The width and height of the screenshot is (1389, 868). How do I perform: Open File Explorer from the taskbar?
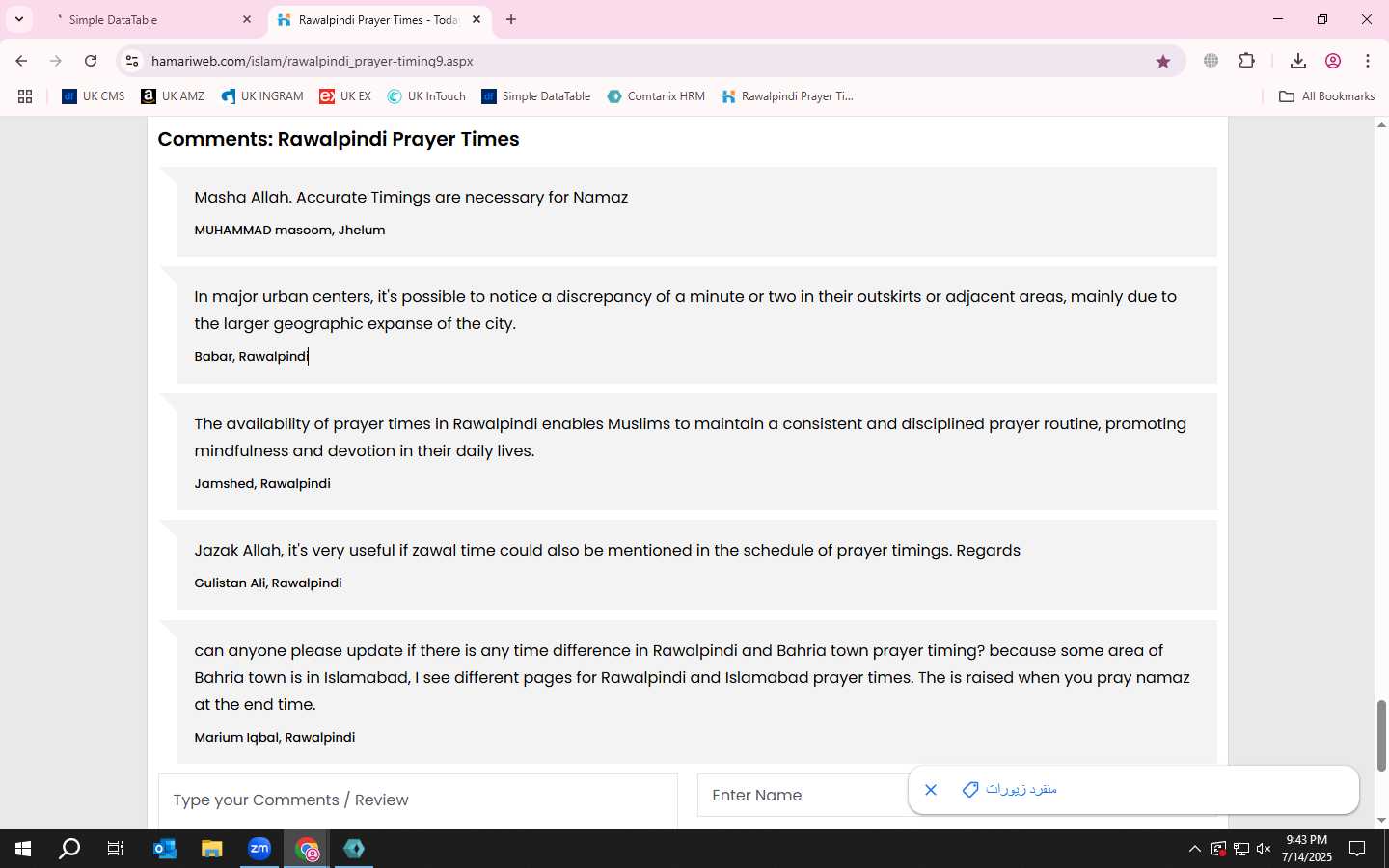point(212,849)
